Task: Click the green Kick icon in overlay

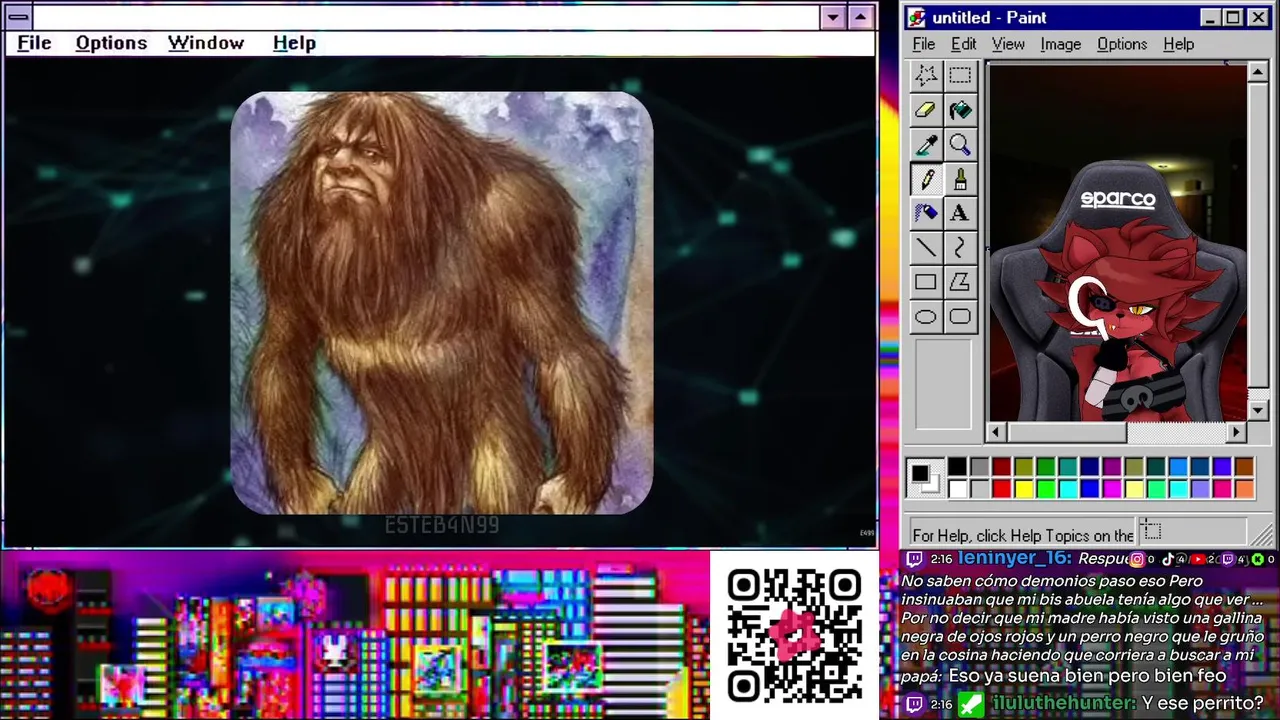Action: pyautogui.click(x=1258, y=559)
